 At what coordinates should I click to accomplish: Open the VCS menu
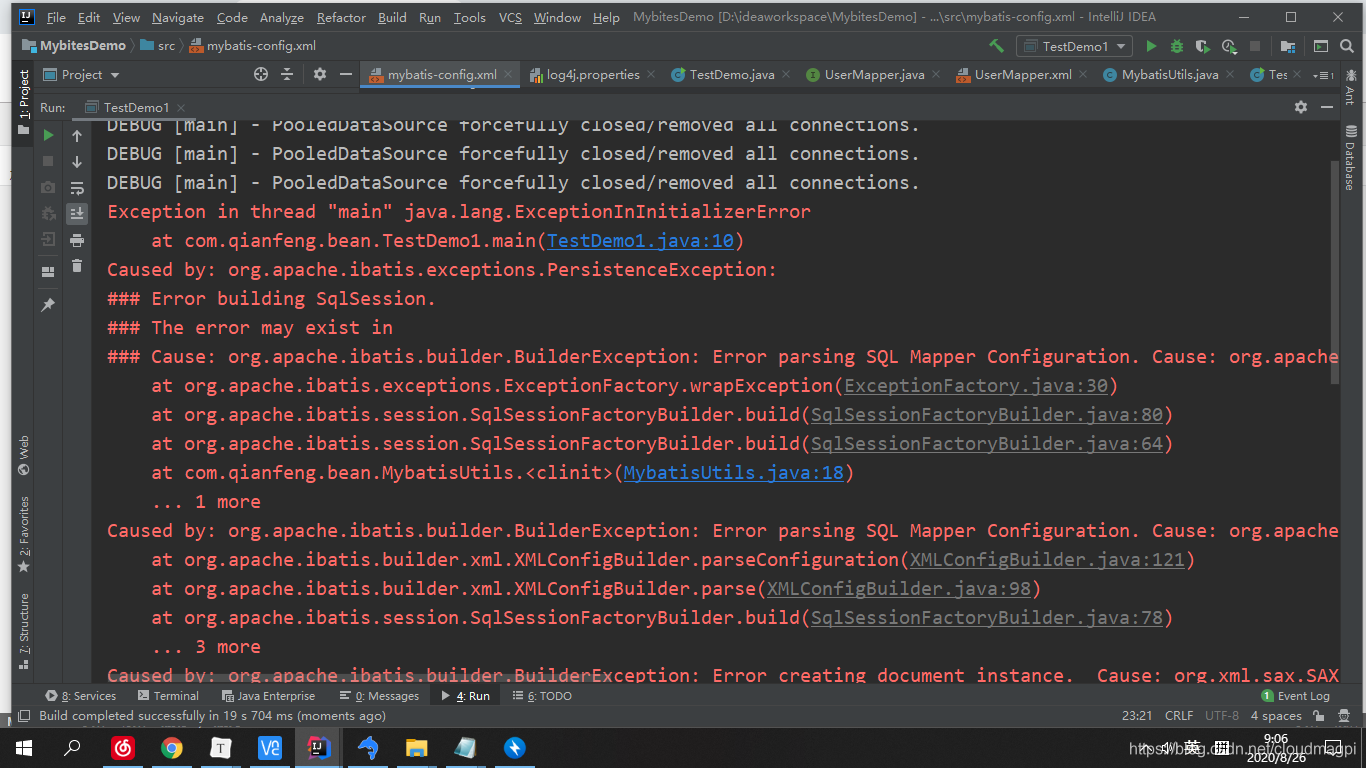(x=510, y=17)
